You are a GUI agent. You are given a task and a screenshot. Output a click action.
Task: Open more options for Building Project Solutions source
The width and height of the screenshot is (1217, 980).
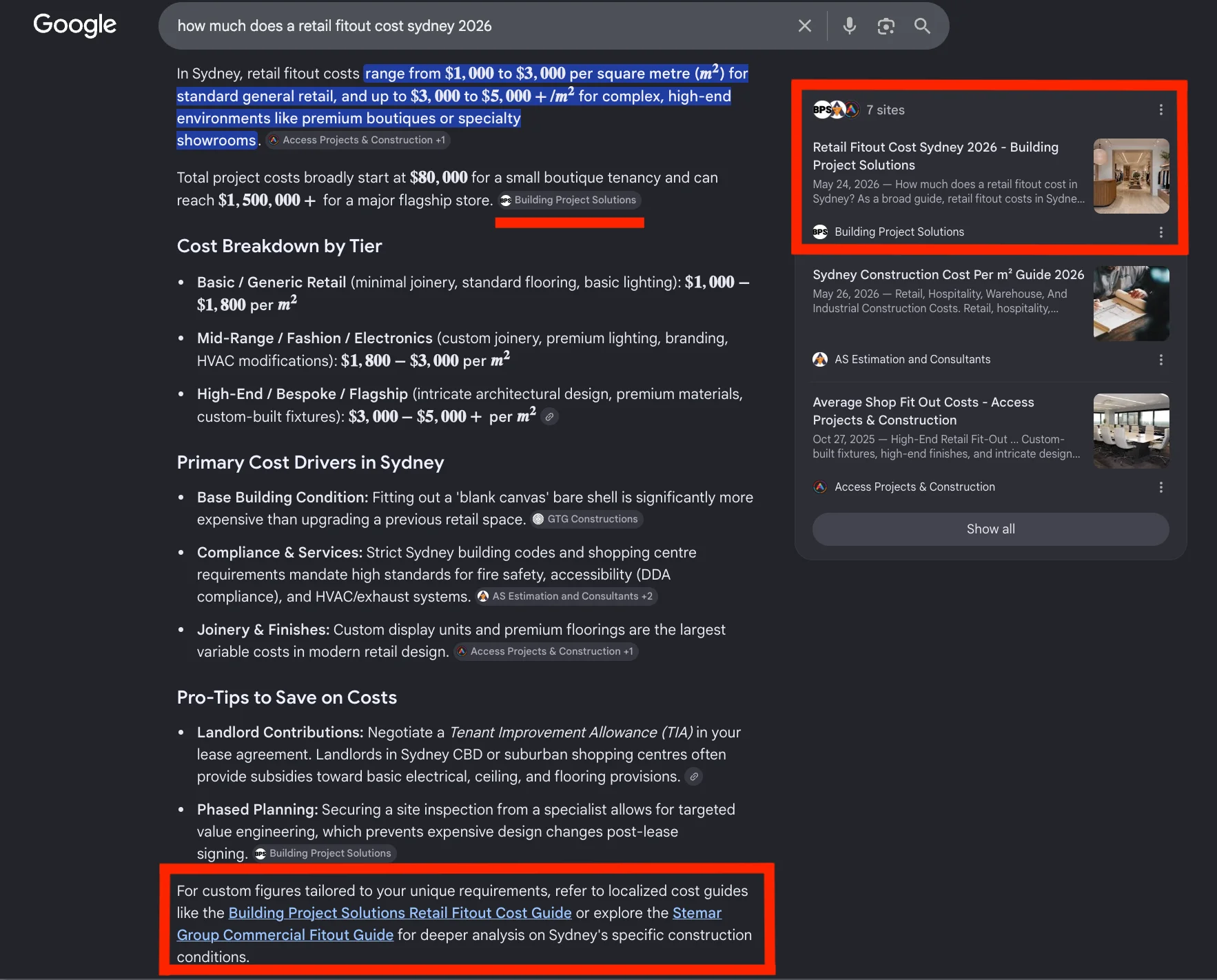(1160, 232)
